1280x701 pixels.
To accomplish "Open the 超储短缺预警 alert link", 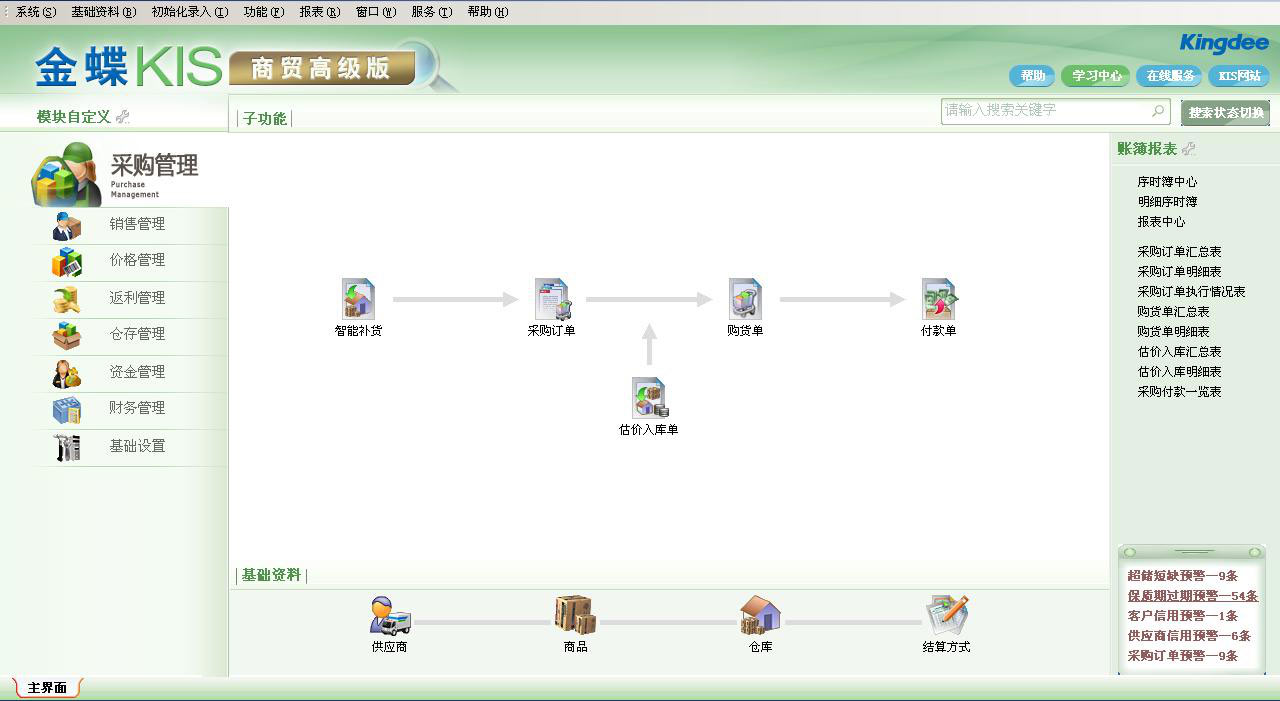I will pyautogui.click(x=1182, y=576).
